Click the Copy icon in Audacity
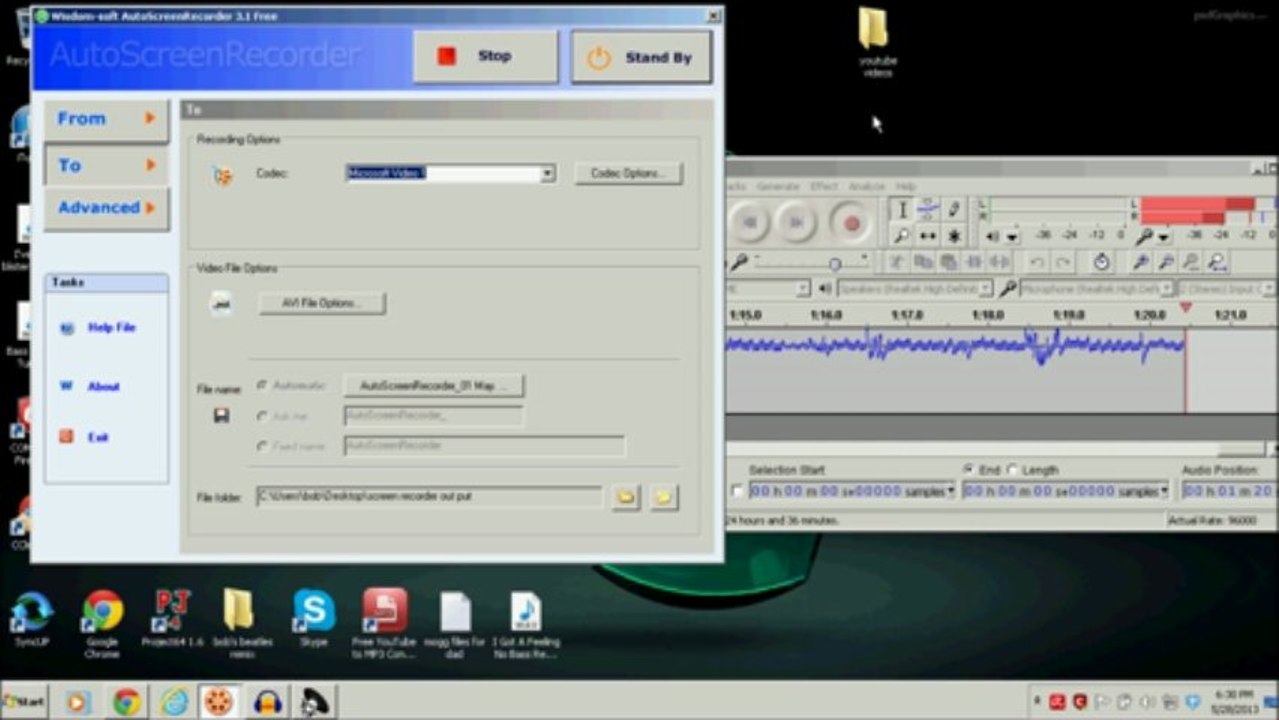The height and width of the screenshot is (720, 1279). [x=922, y=262]
